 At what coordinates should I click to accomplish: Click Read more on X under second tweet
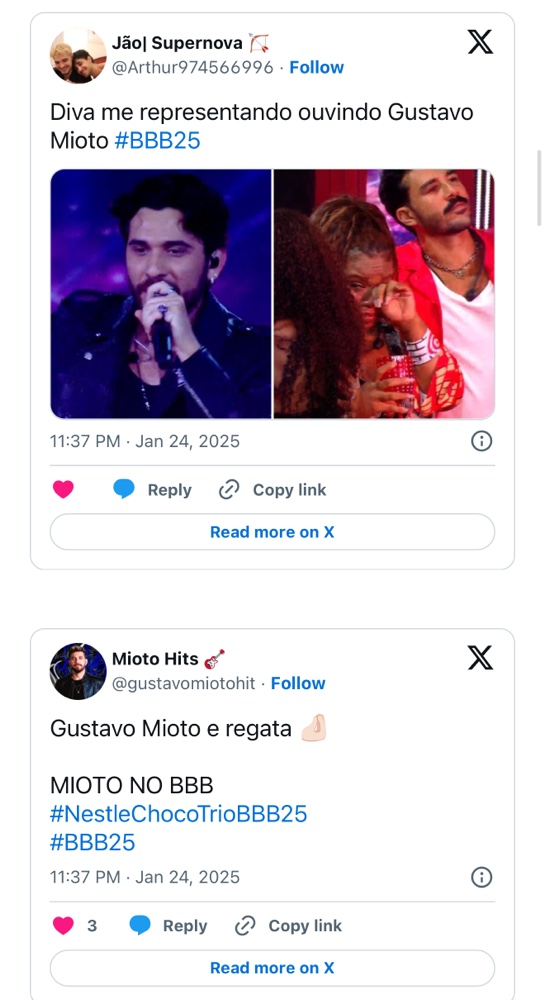click(x=272, y=967)
